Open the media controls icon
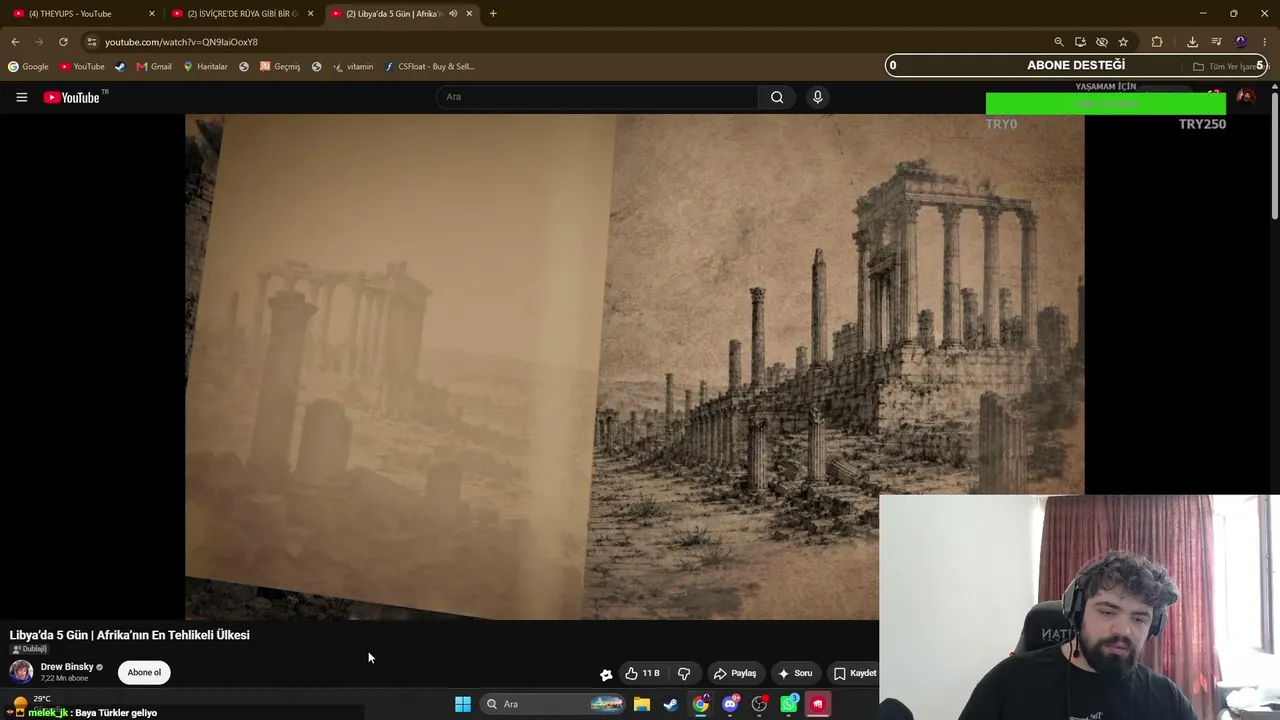1280x720 pixels. click(x=1216, y=42)
